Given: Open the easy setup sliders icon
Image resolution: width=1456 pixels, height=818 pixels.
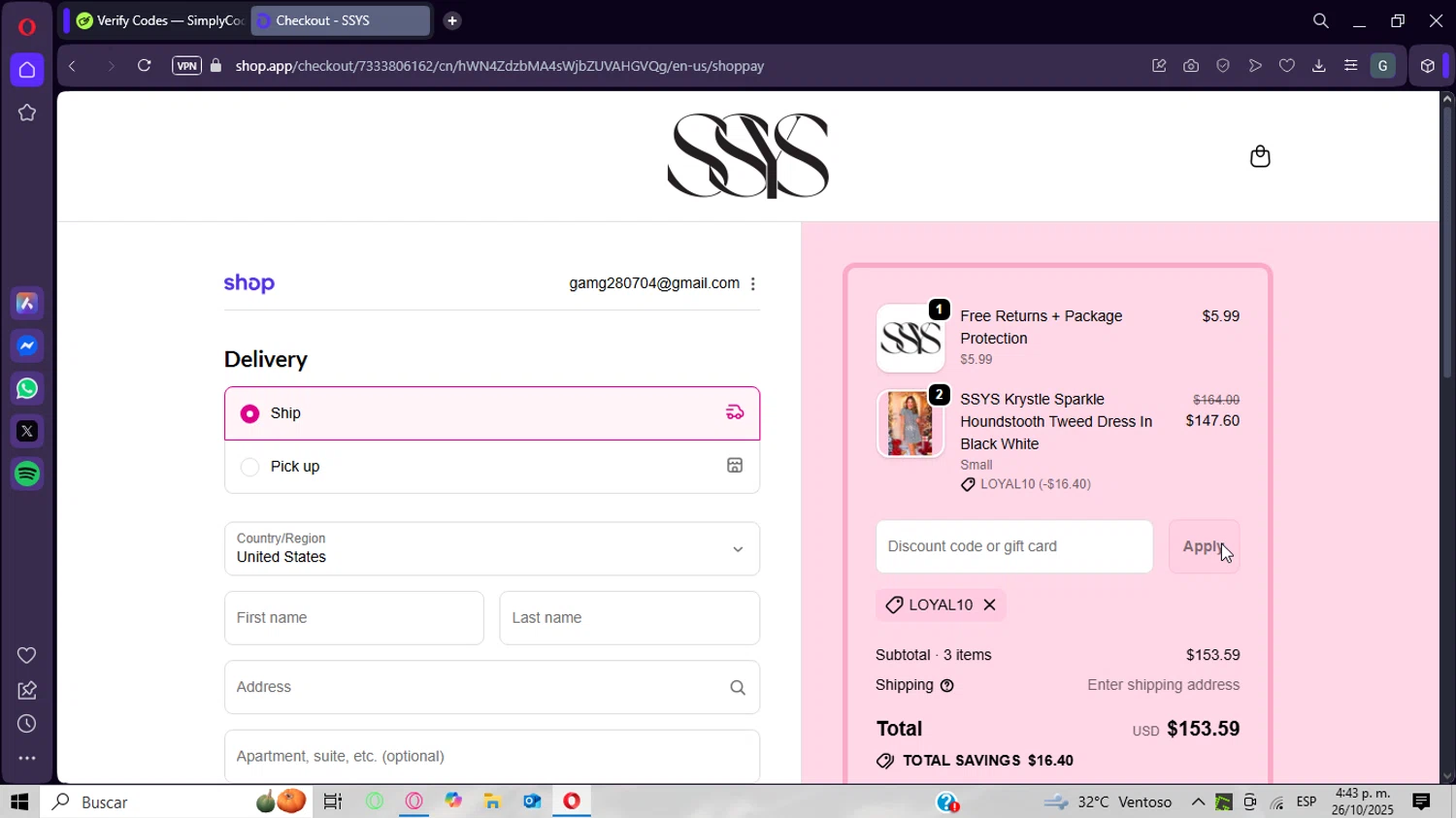Looking at the screenshot, I should (x=1351, y=66).
